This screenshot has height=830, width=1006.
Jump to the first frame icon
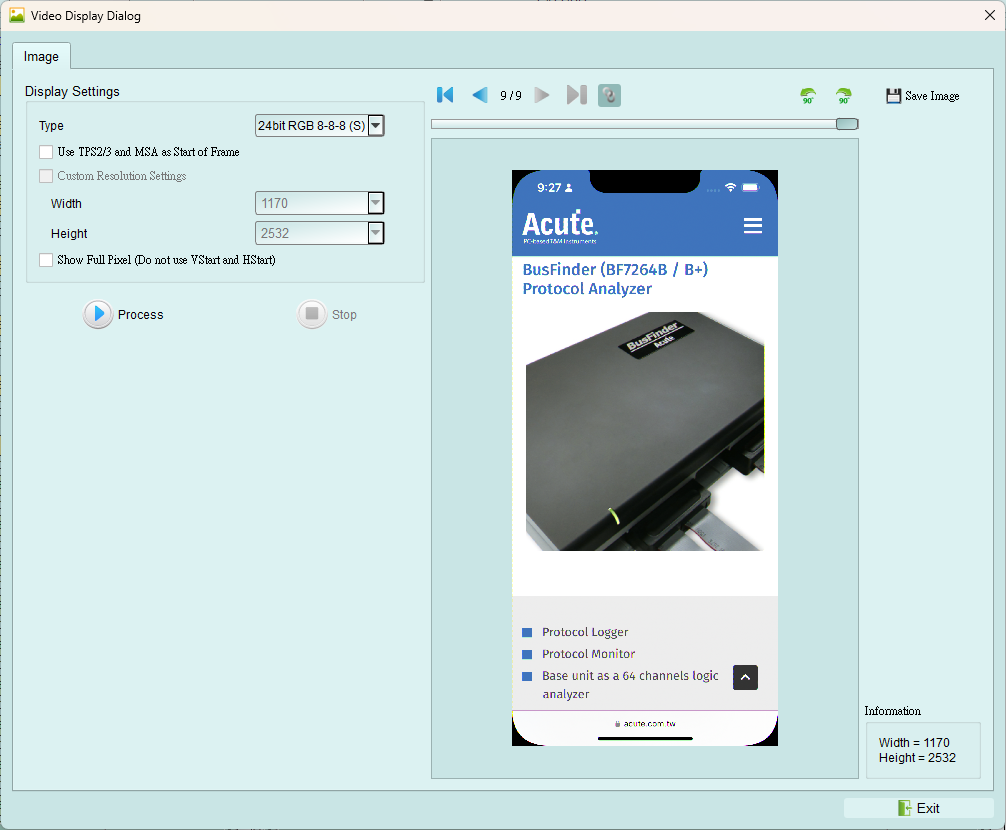(445, 95)
